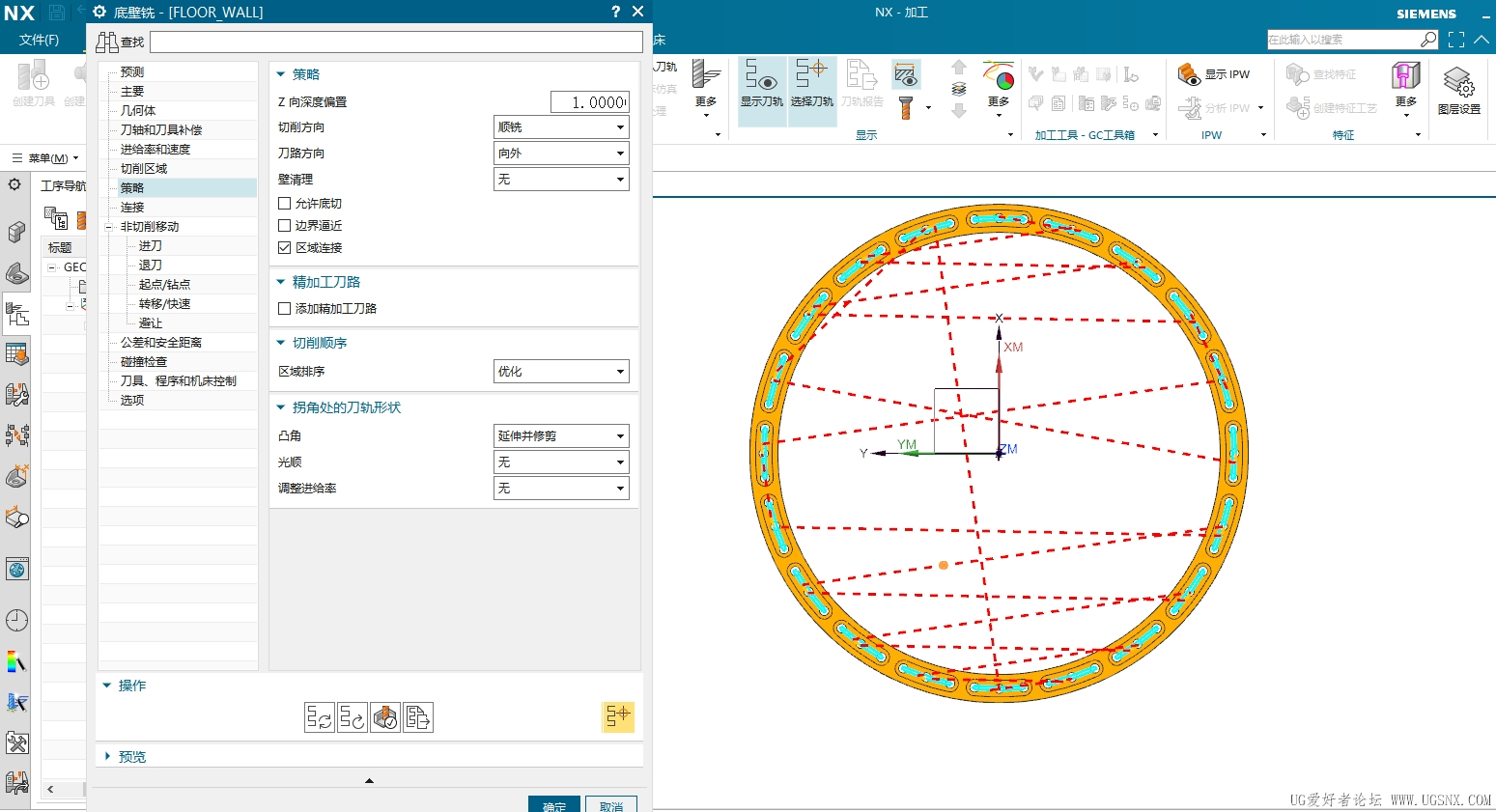Image resolution: width=1496 pixels, height=812 pixels.
Task: Click the milling cutter 更多 icon left of 显示刀轨
Action: point(706,87)
